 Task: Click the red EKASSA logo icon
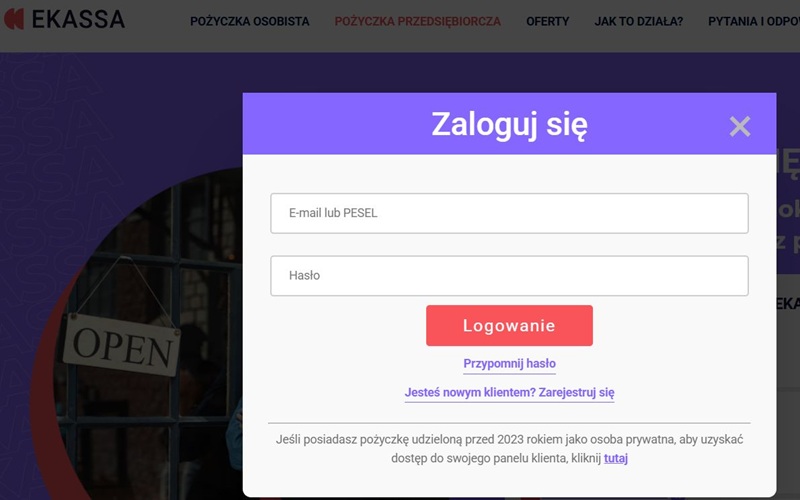[13, 19]
